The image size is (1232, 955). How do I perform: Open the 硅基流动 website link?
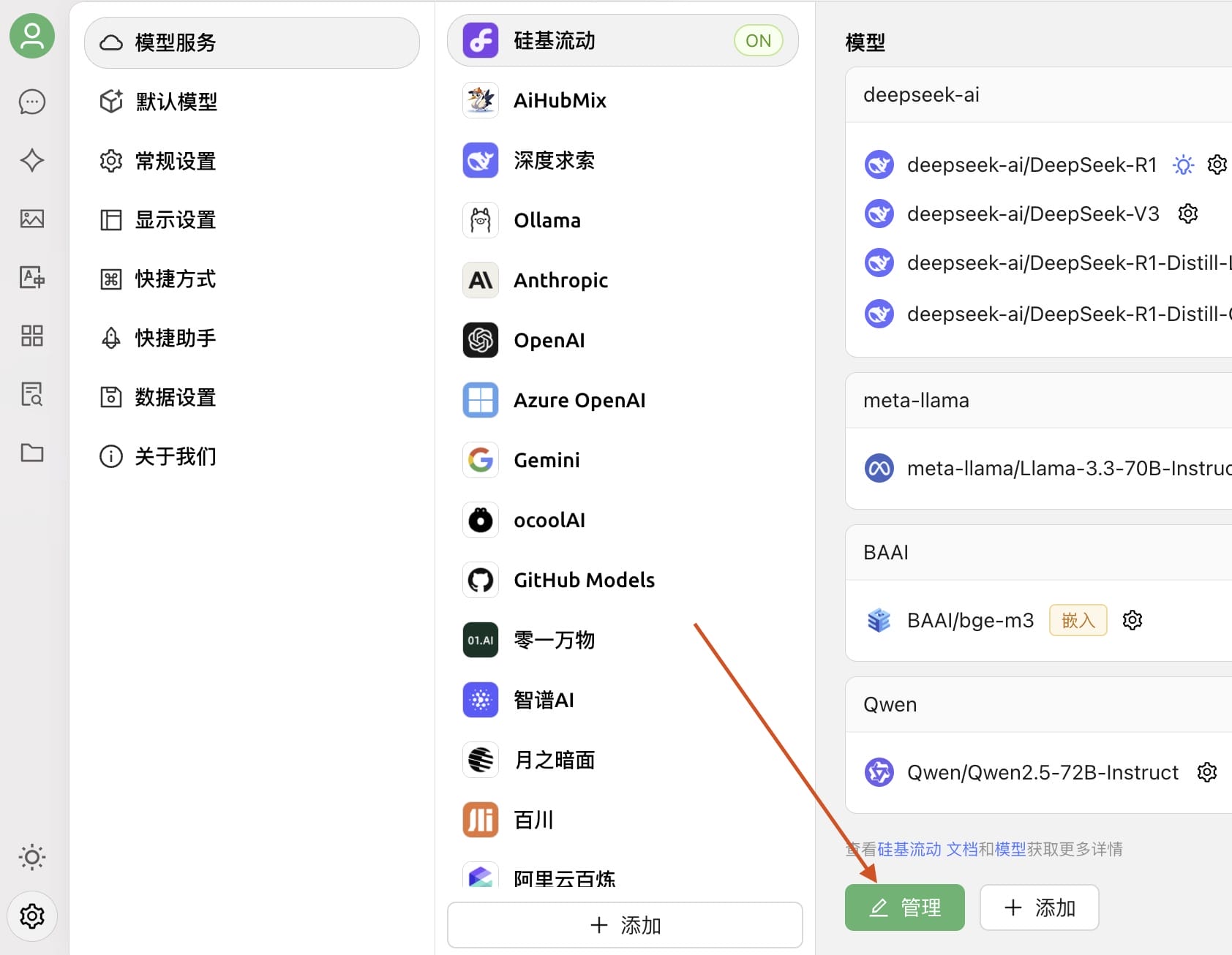(909, 849)
